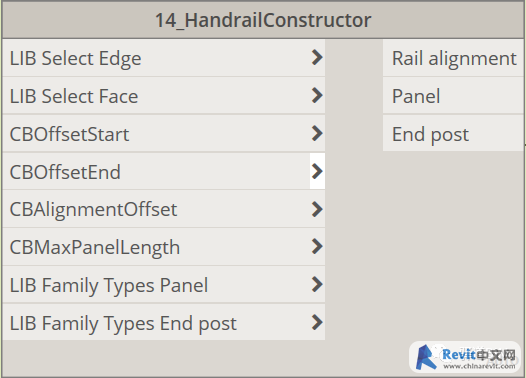526x378 pixels.
Task: Click the CBOffsetStart chevron arrow
Action: pos(317,133)
